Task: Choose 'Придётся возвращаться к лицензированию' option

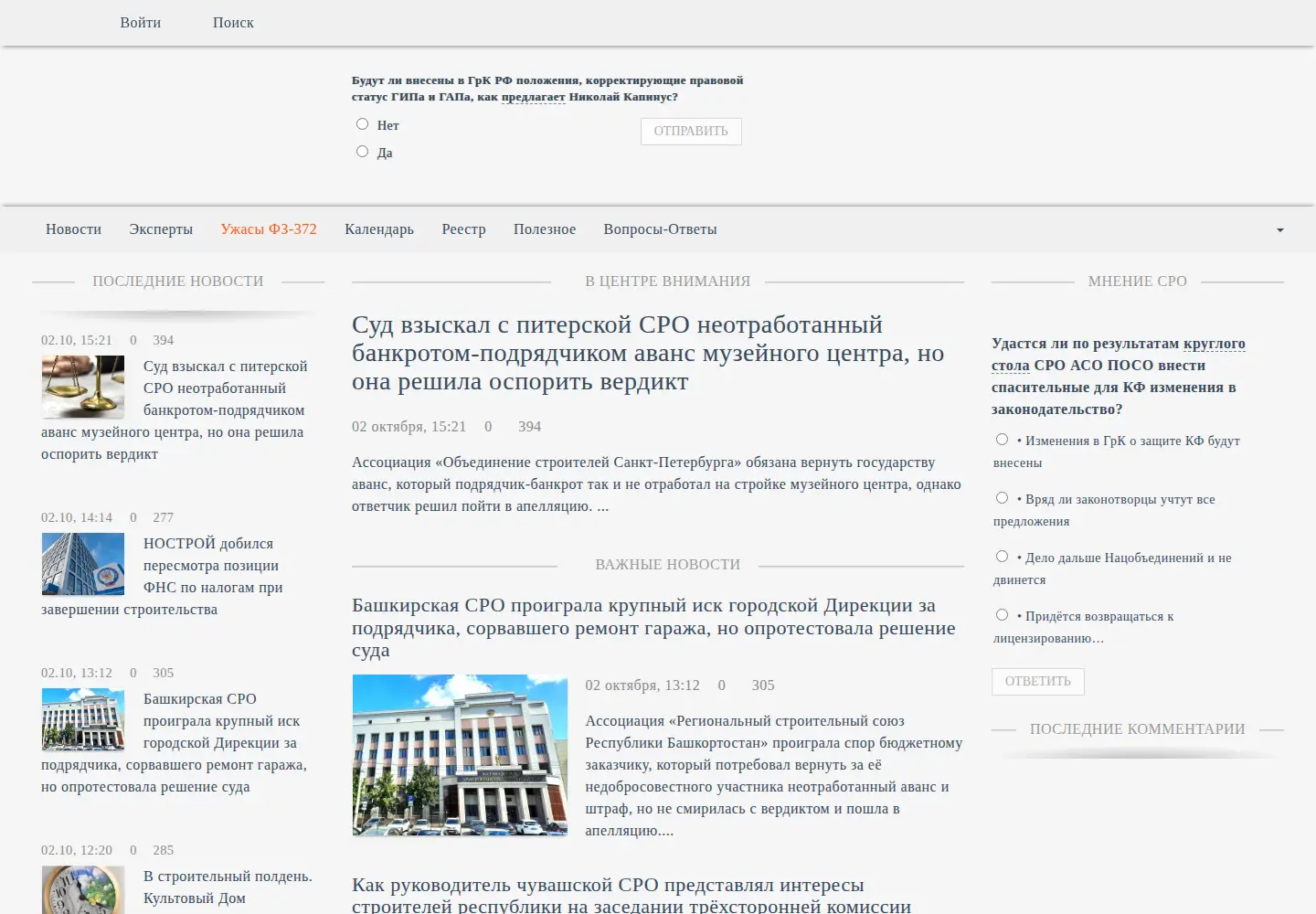Action: (1002, 615)
